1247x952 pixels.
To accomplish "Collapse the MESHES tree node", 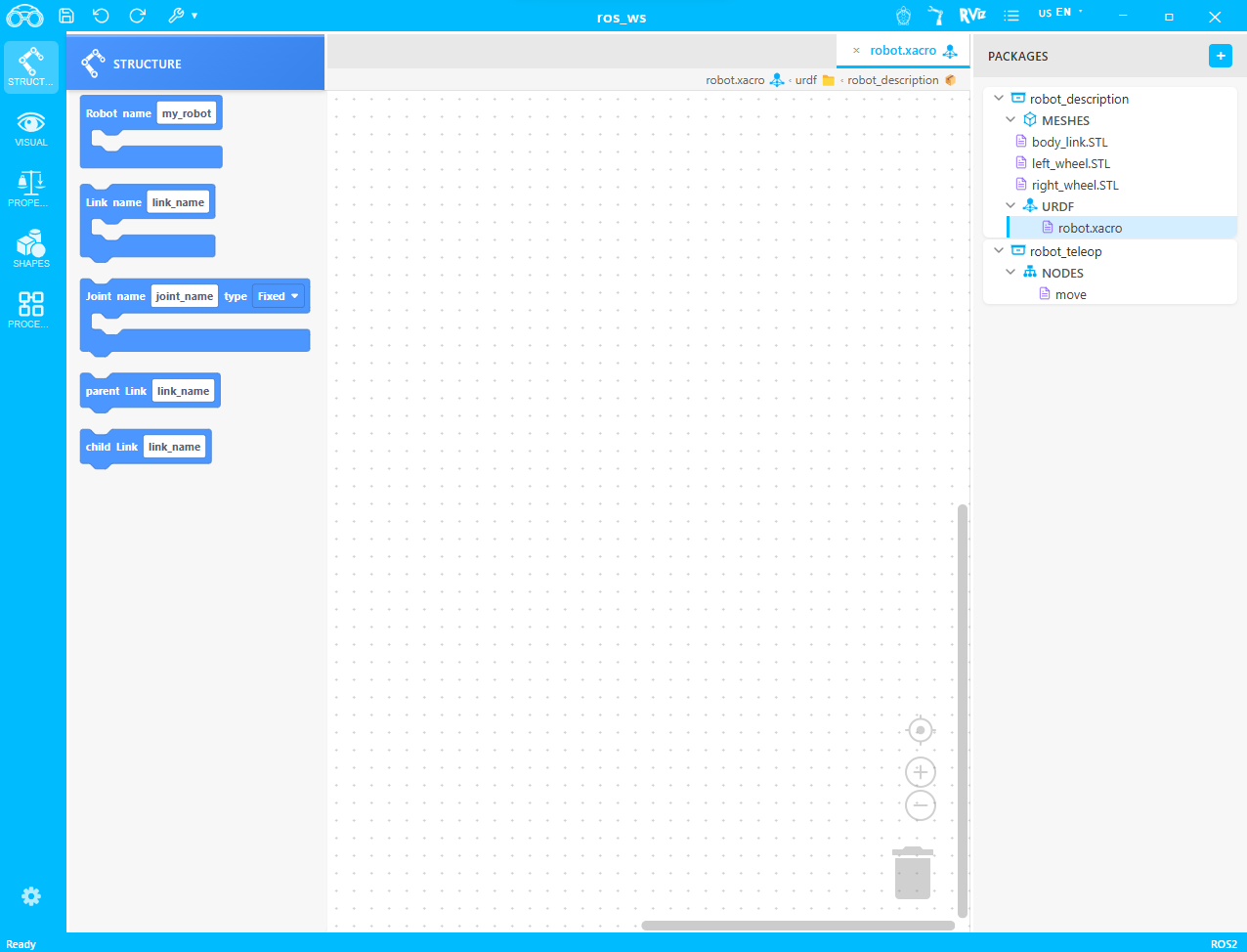I will (1011, 119).
